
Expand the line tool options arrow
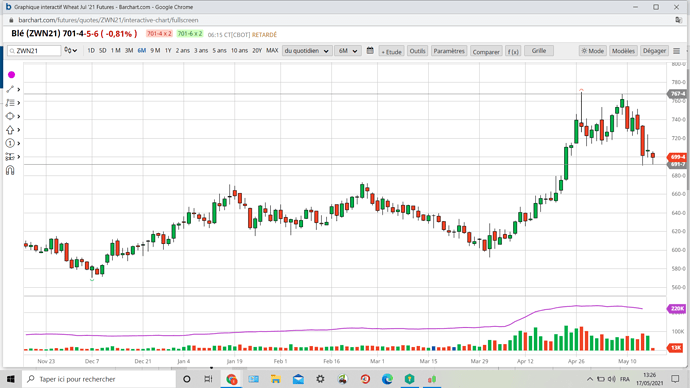[x=18, y=89]
